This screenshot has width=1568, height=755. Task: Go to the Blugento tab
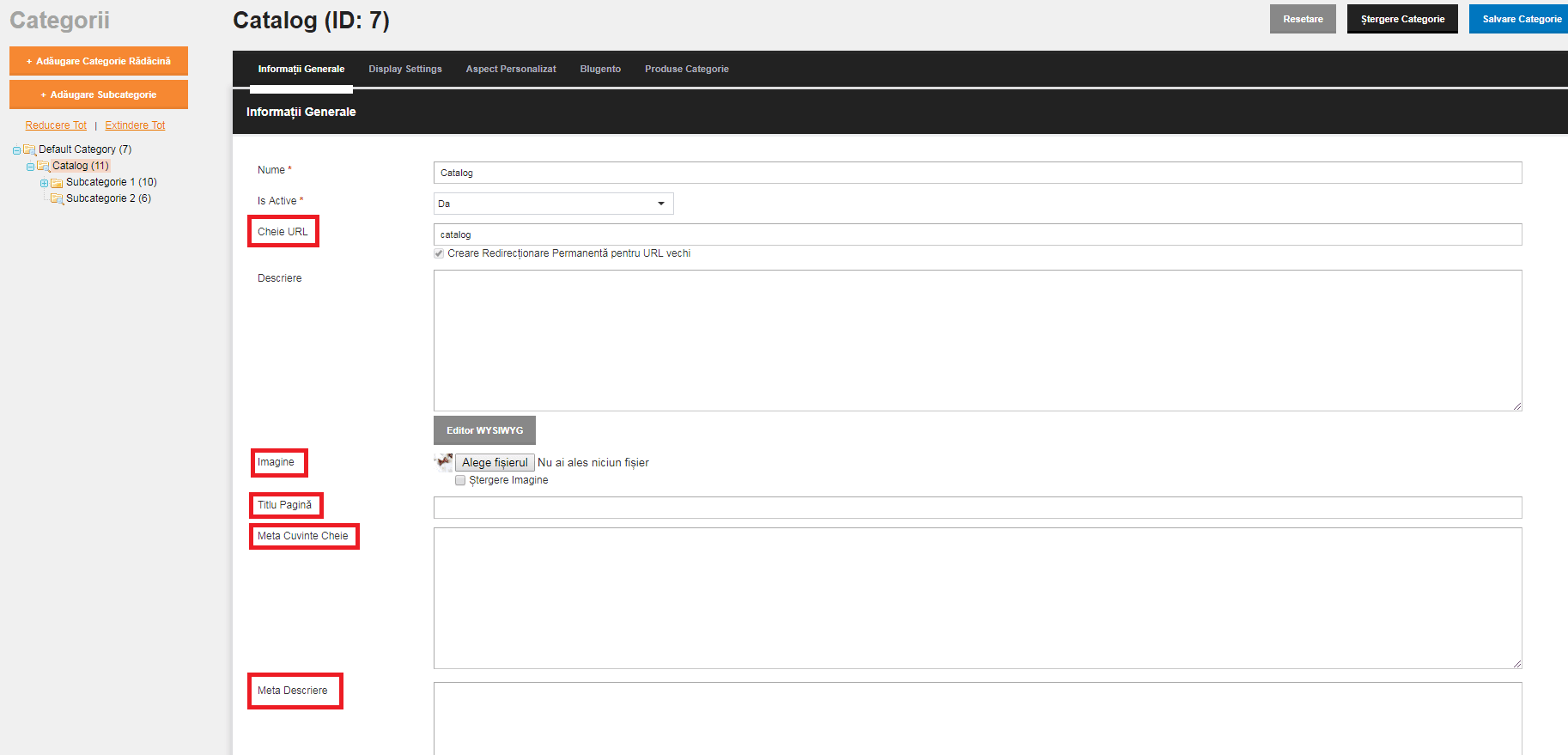[600, 69]
